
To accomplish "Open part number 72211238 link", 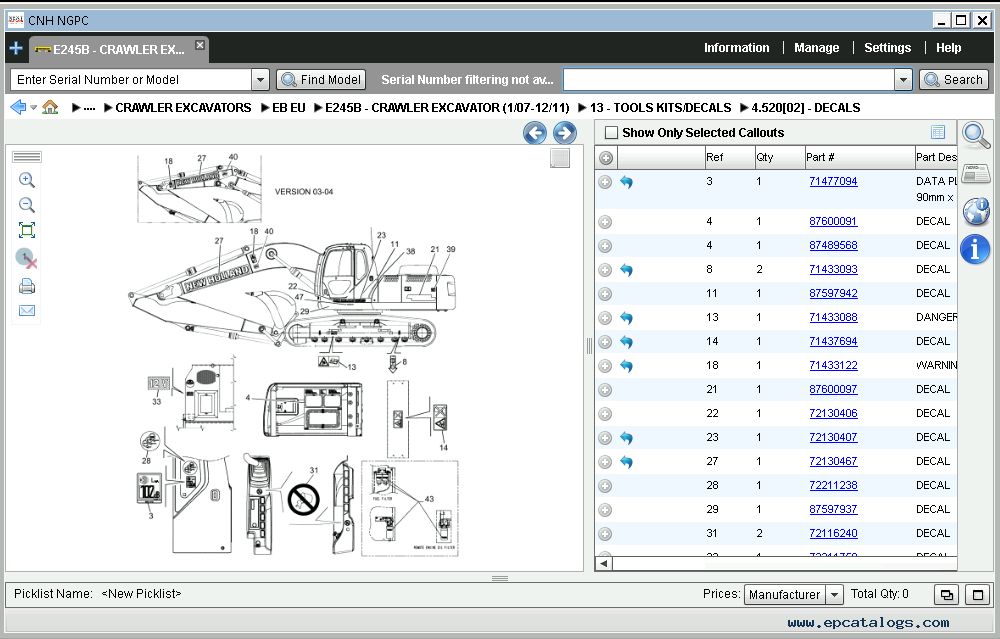I will pos(833,486).
